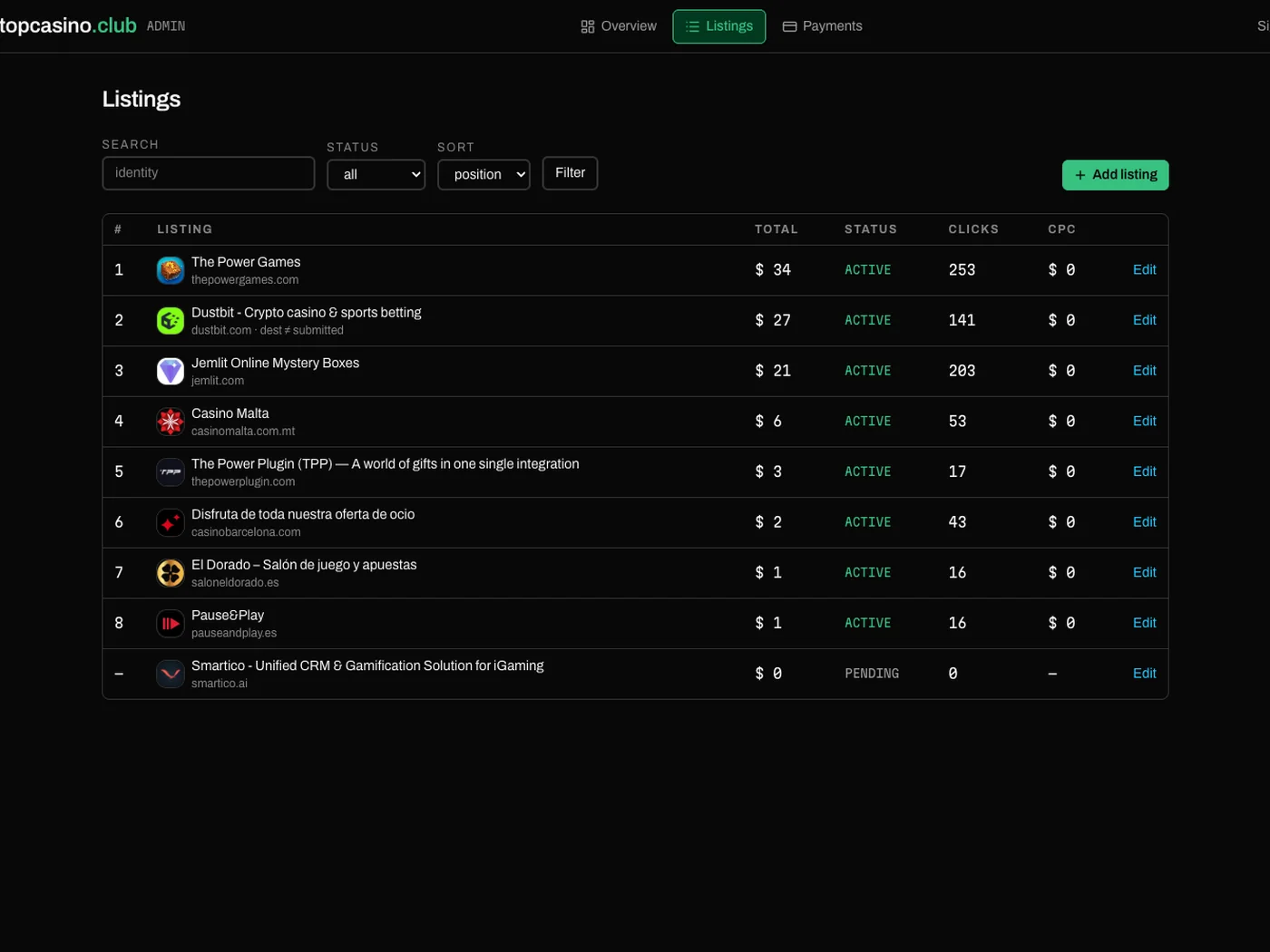Click the 'Pause&Play' title
The height and width of the screenshot is (952, 1270).
(x=228, y=616)
